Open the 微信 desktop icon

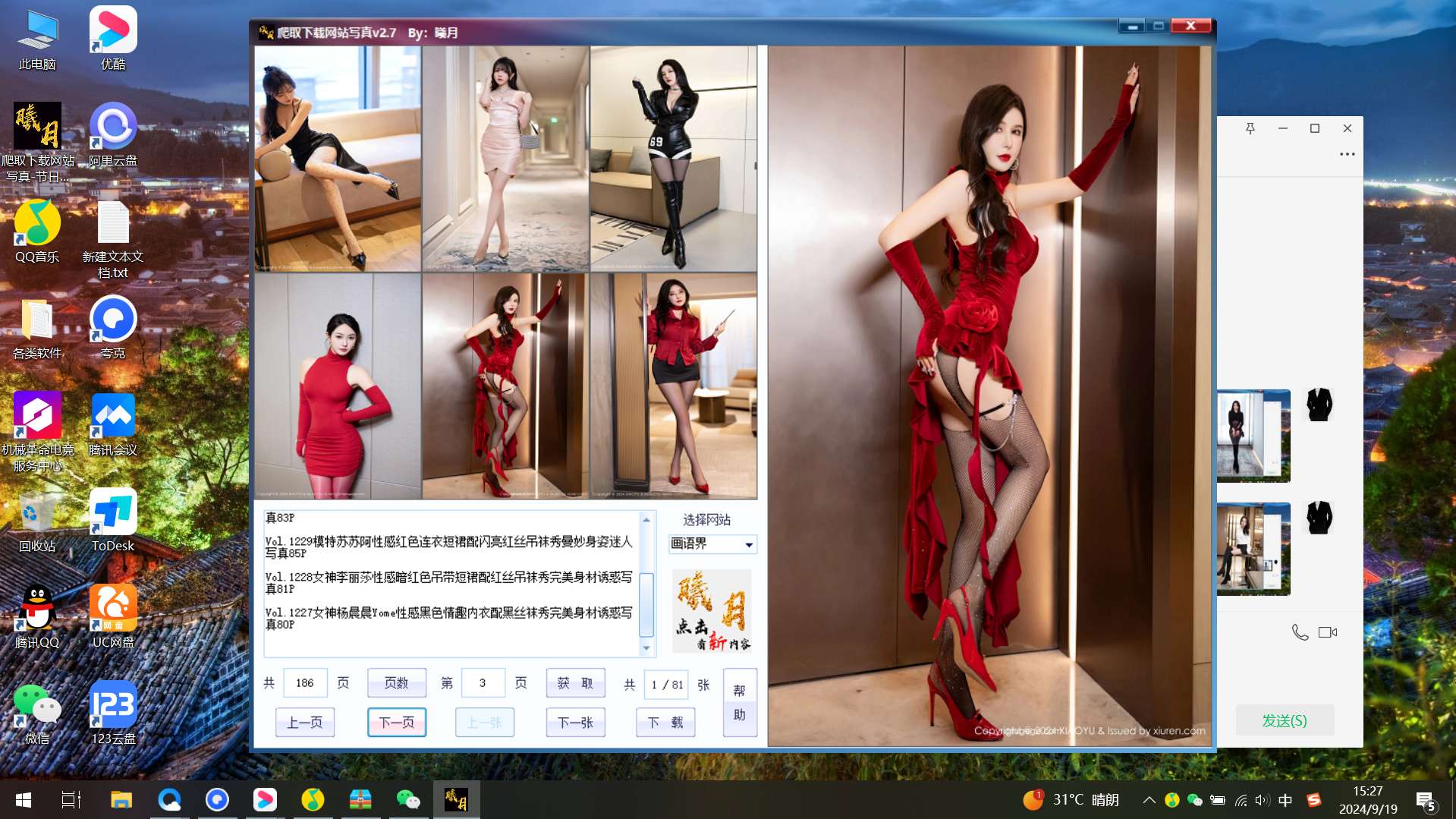37,713
